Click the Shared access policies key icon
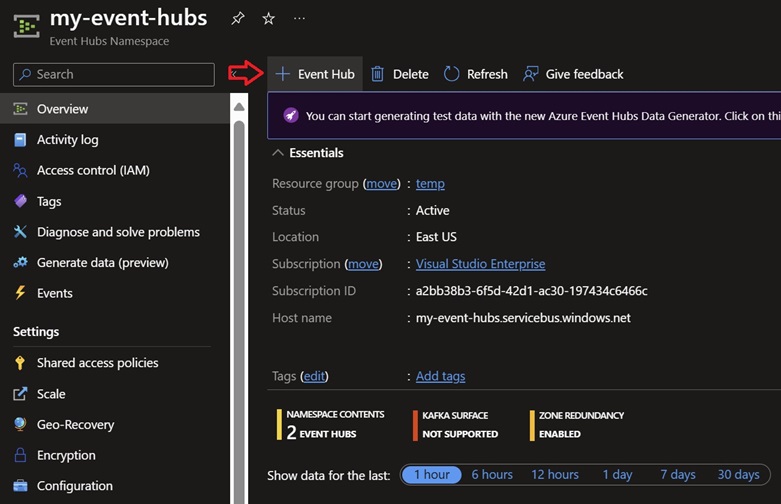Screen dimensions: 781x504 [x=20, y=363]
